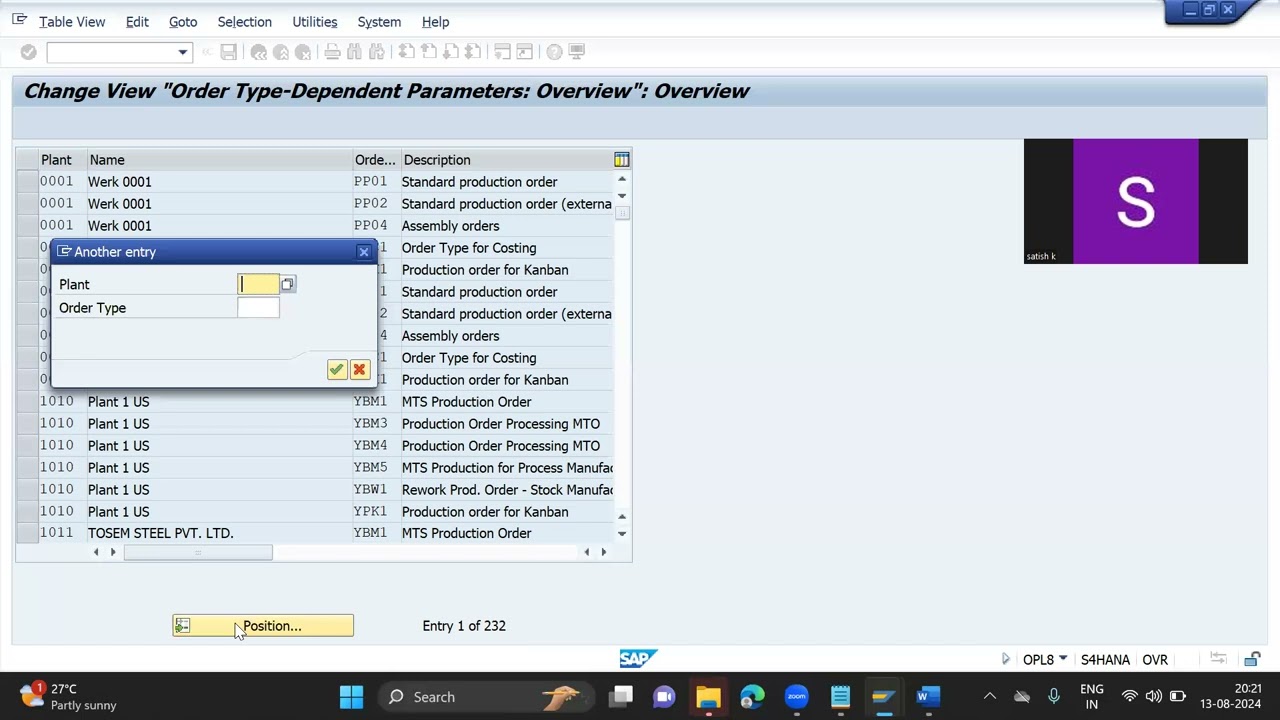Select row Werk 0001 PP04 Assembly orders
The width and height of the screenshot is (1280, 720).
coord(26,226)
